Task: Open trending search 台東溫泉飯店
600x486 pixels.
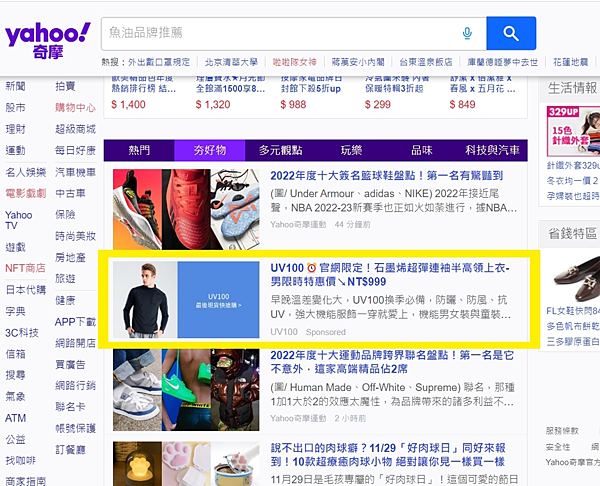Action: [x=426, y=62]
